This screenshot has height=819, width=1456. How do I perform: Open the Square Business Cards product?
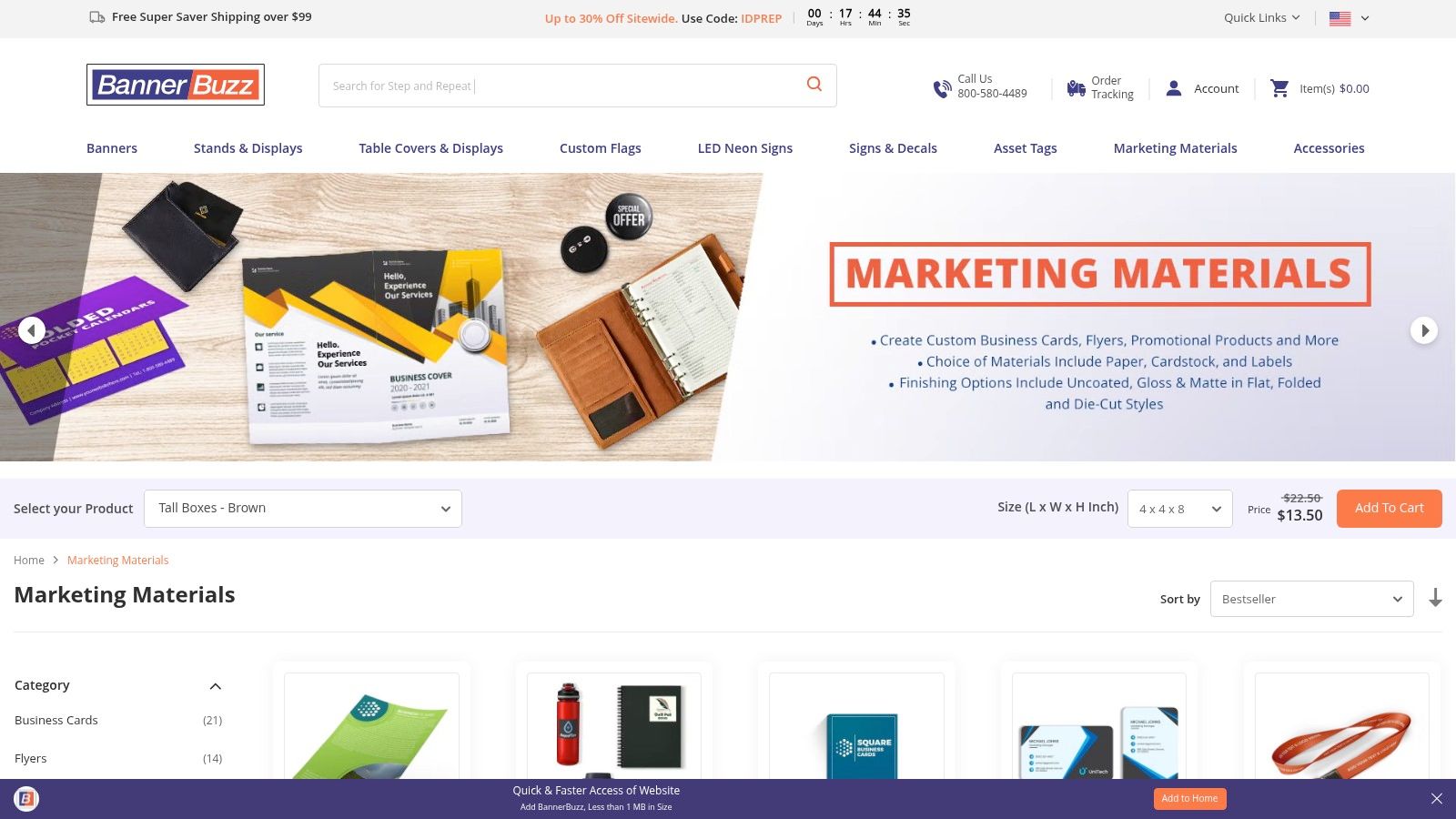coord(856,726)
